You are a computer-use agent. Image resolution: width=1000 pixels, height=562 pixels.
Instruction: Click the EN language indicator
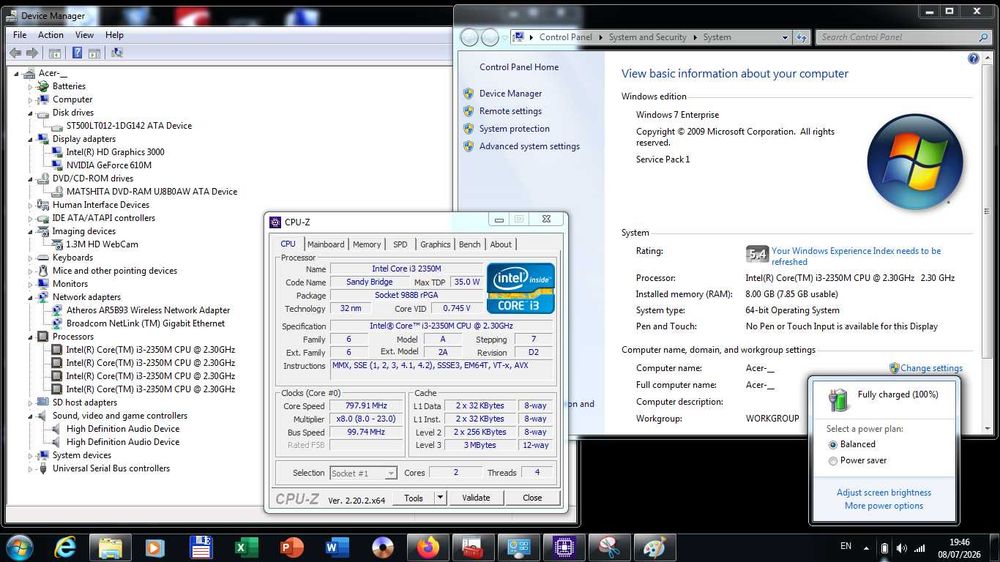point(846,546)
